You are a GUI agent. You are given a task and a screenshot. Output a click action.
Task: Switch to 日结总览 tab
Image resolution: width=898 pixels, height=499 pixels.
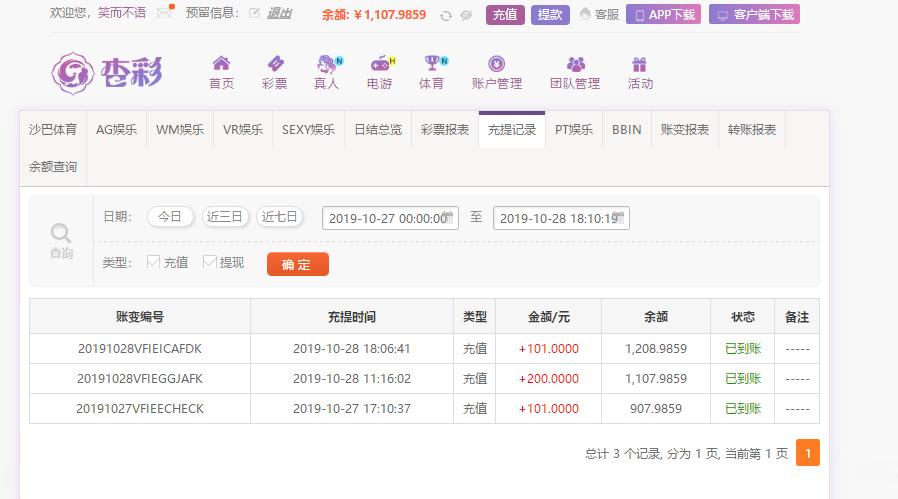pos(378,130)
